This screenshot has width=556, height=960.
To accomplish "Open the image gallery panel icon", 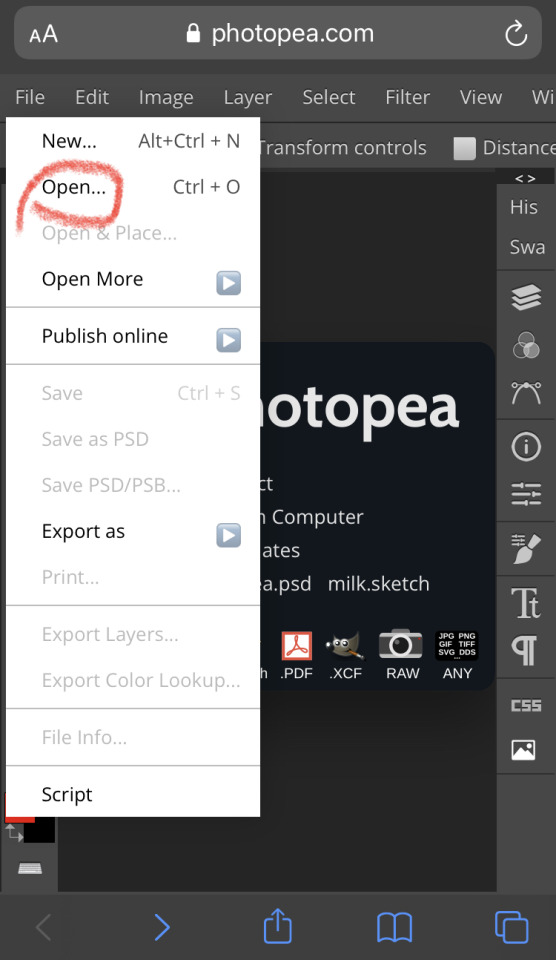I will point(524,749).
